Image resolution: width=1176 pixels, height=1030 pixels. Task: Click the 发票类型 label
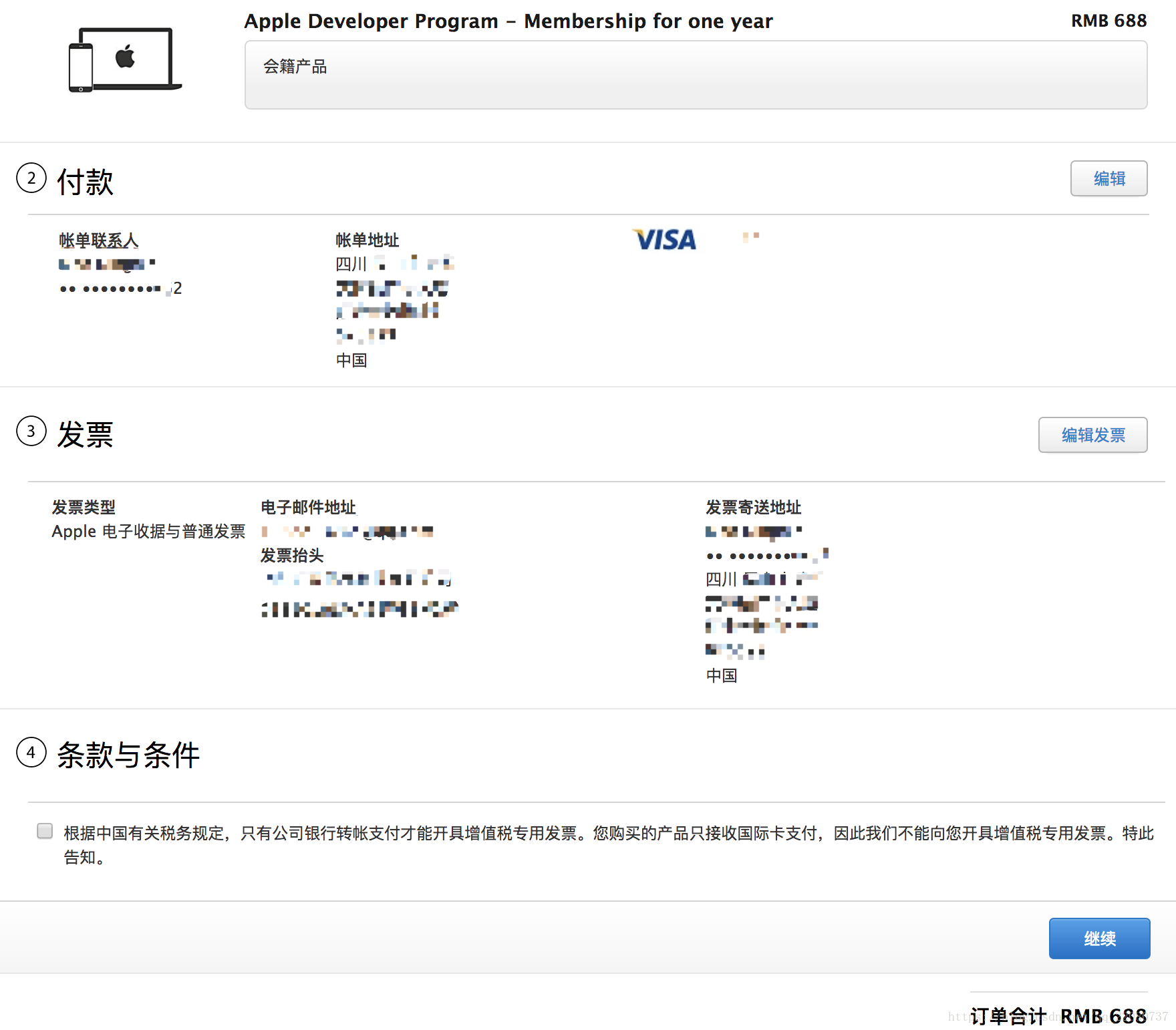tap(84, 507)
